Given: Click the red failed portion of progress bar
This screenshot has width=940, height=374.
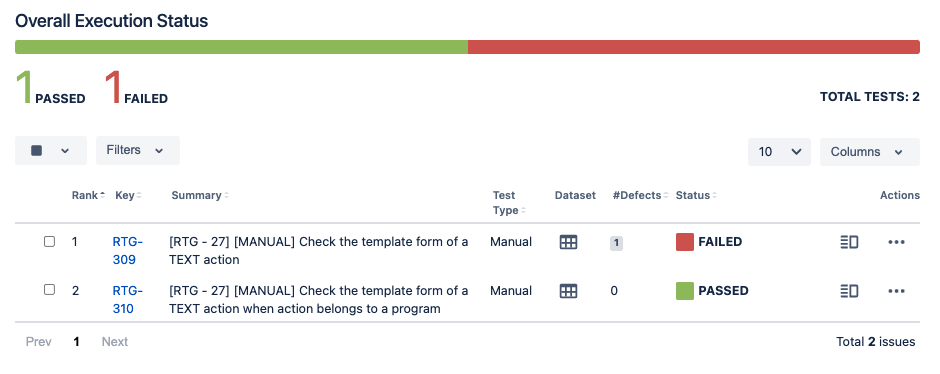Looking at the screenshot, I should [694, 47].
